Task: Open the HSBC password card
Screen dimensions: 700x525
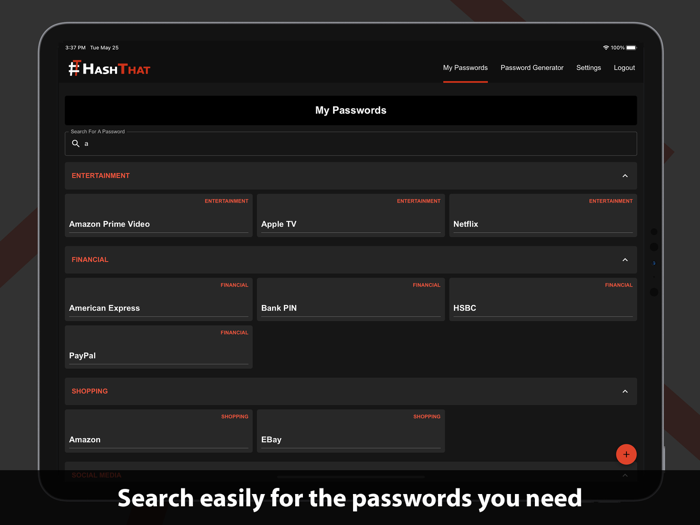Action: [x=543, y=299]
